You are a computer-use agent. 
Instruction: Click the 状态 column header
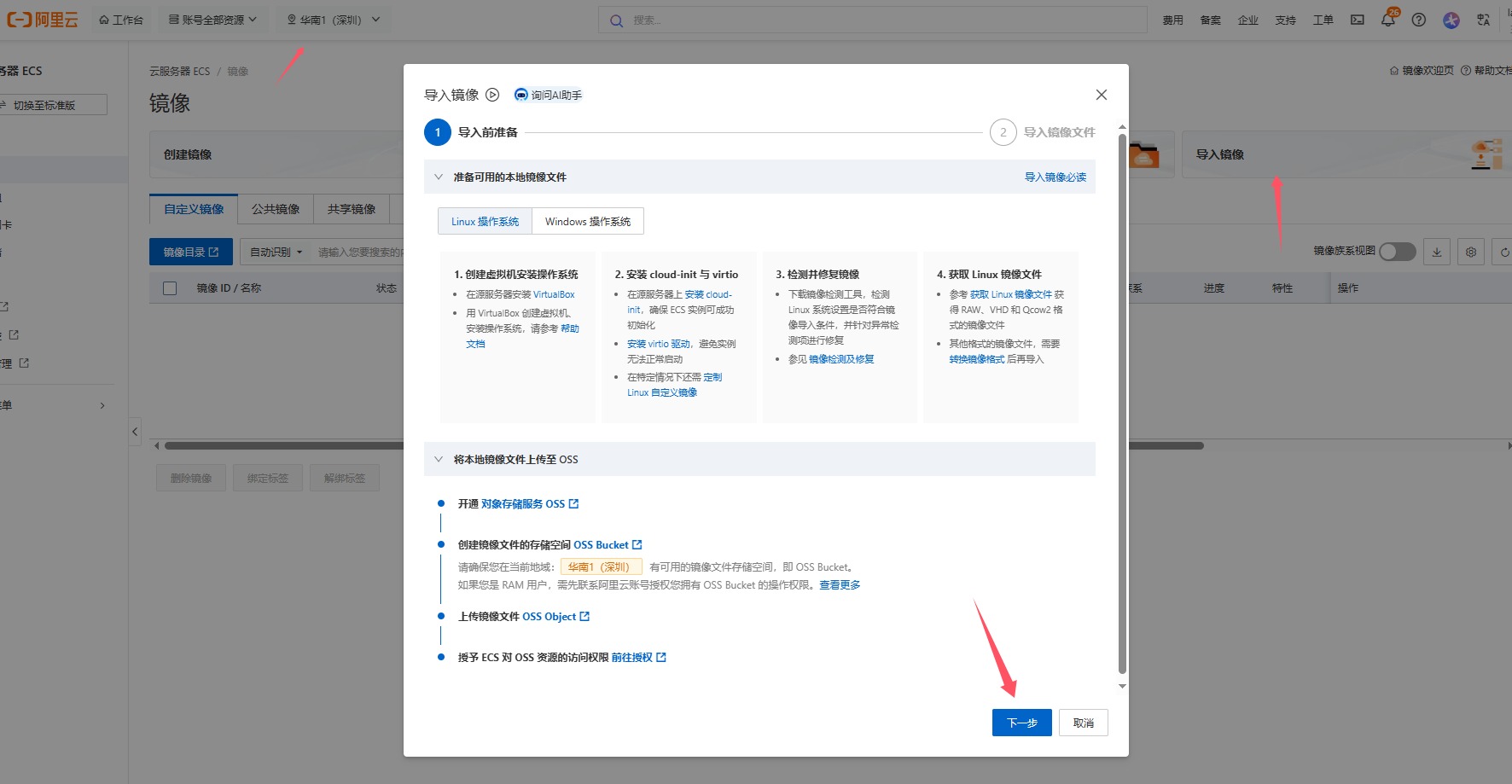pos(387,288)
